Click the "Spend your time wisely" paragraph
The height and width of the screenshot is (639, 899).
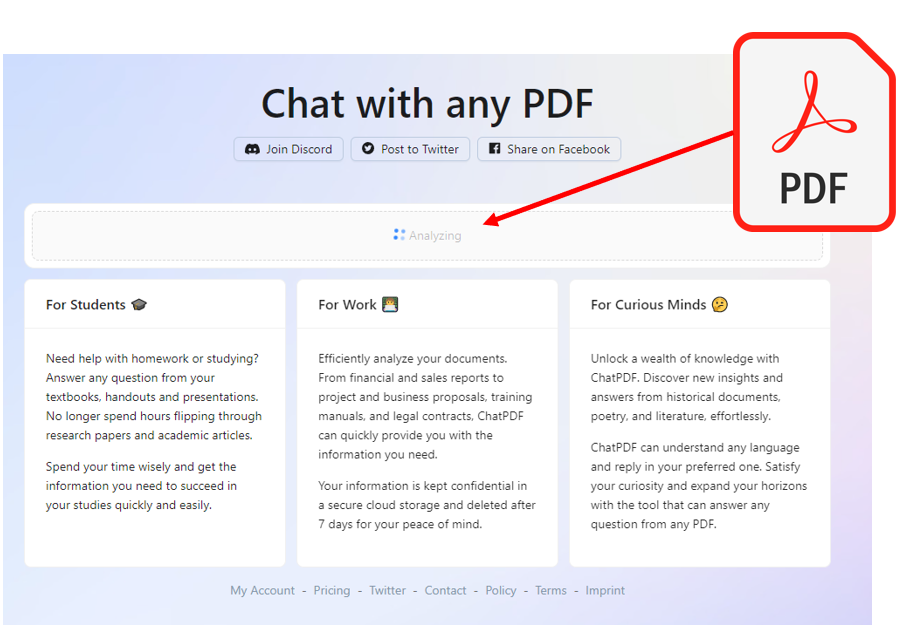142,485
